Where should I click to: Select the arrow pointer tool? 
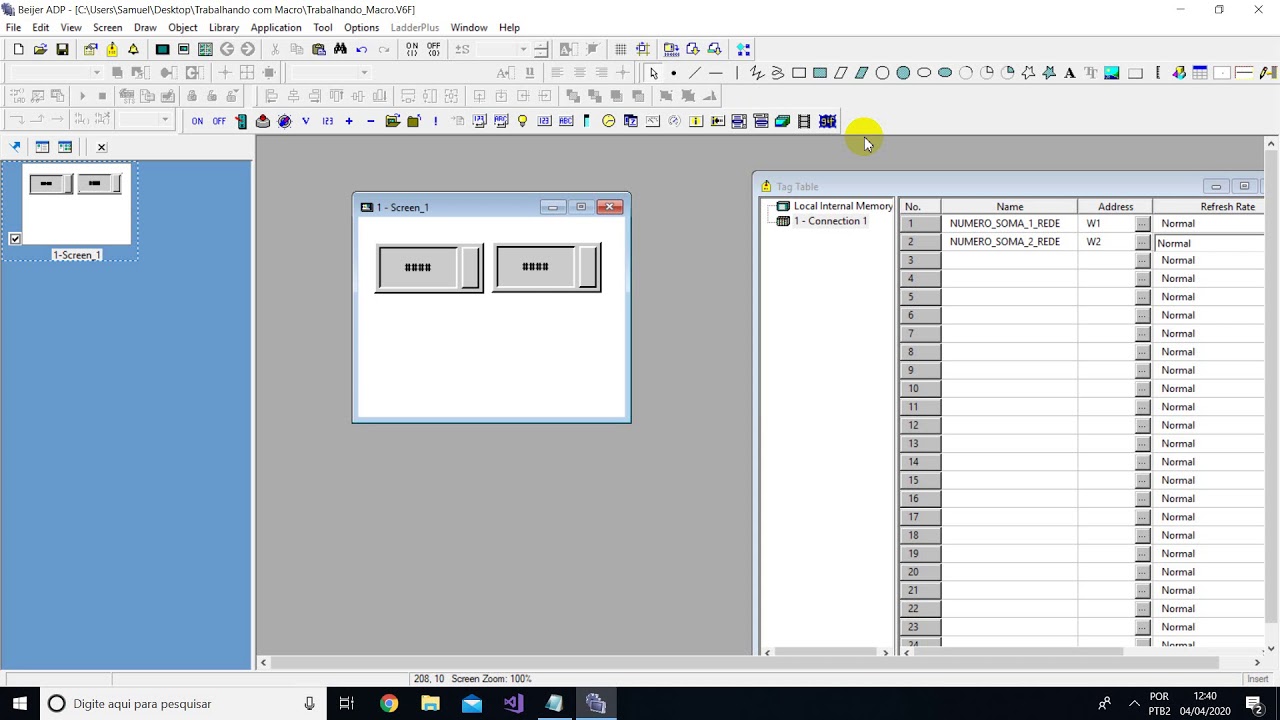coord(653,73)
